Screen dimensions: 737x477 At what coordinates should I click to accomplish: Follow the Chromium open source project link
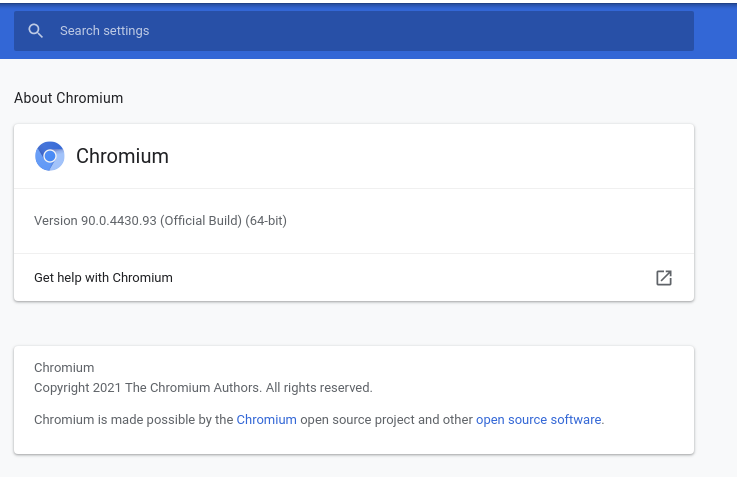[266, 420]
